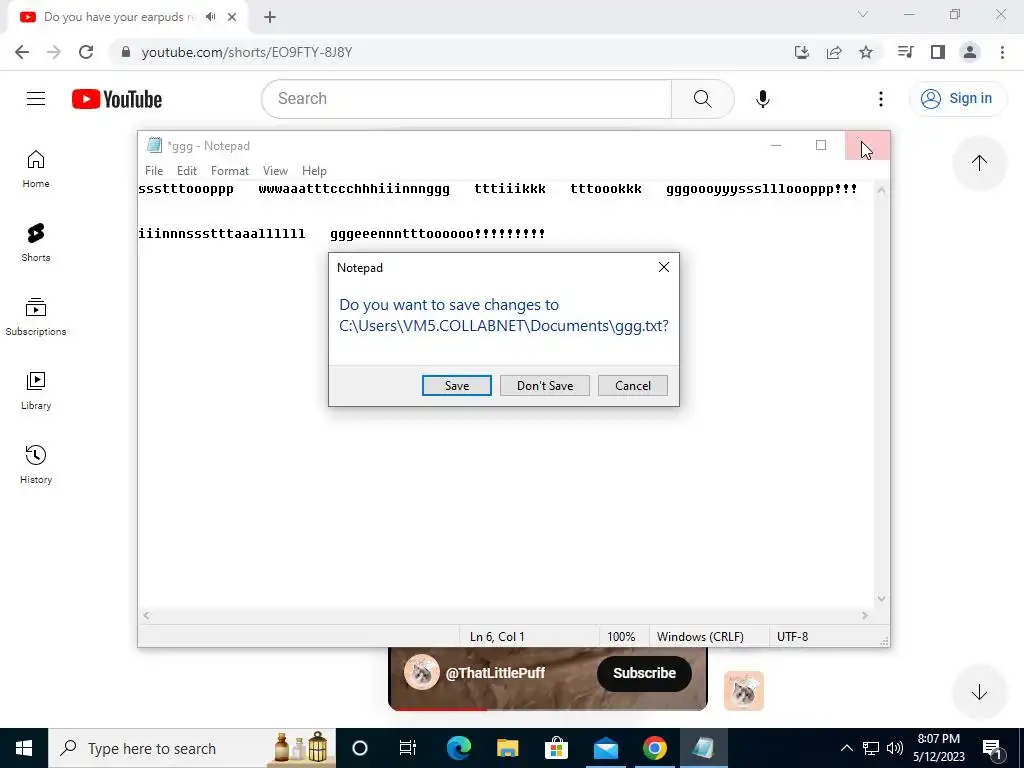Open Task View in taskbar
1024x768 pixels.
408,748
